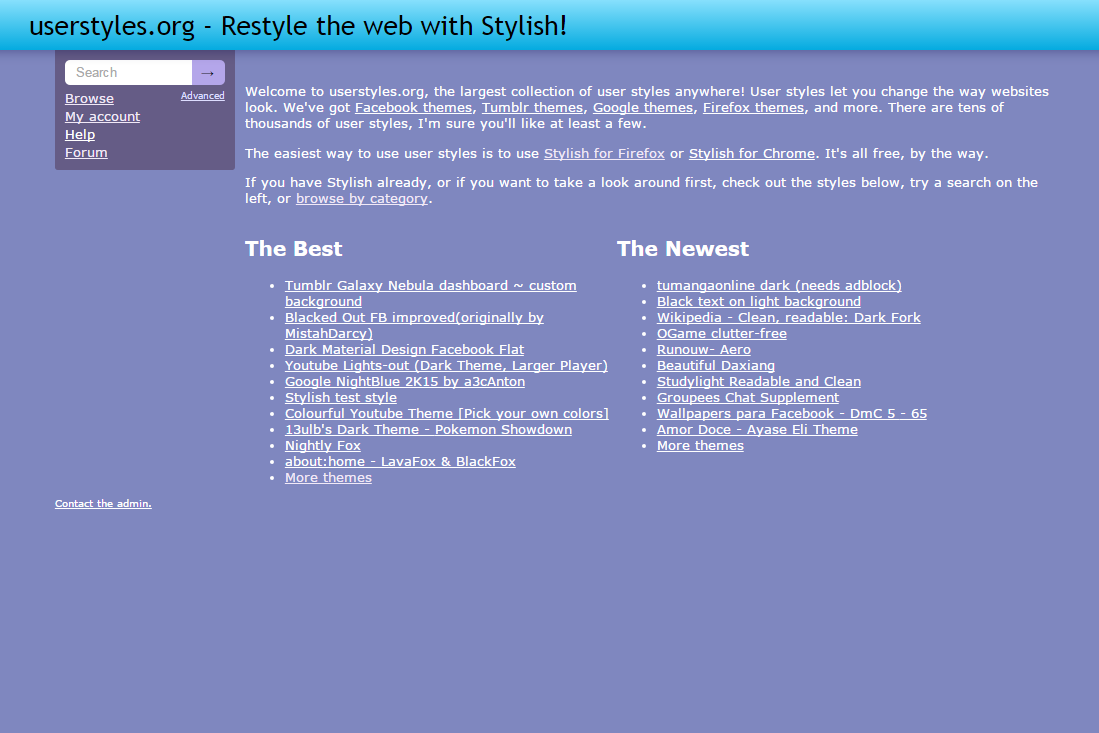Open Google NightBlue 2K15 by a3cAnton
The image size is (1099, 733).
(x=404, y=382)
